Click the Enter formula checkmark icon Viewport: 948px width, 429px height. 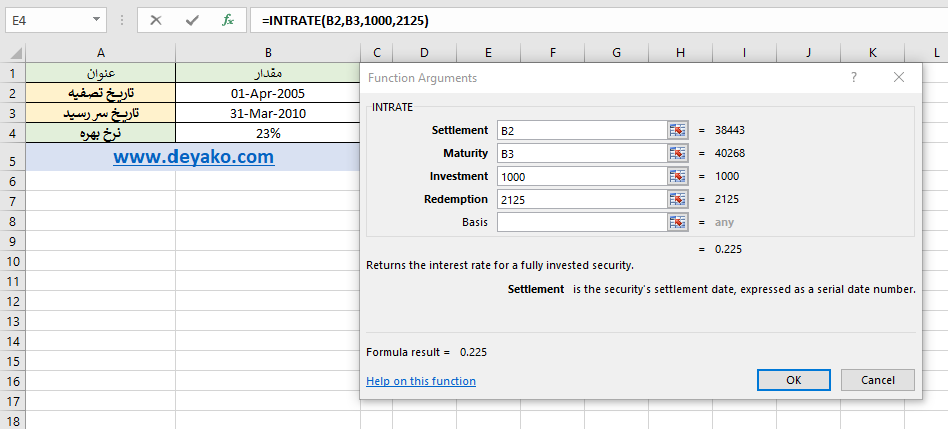click(191, 20)
